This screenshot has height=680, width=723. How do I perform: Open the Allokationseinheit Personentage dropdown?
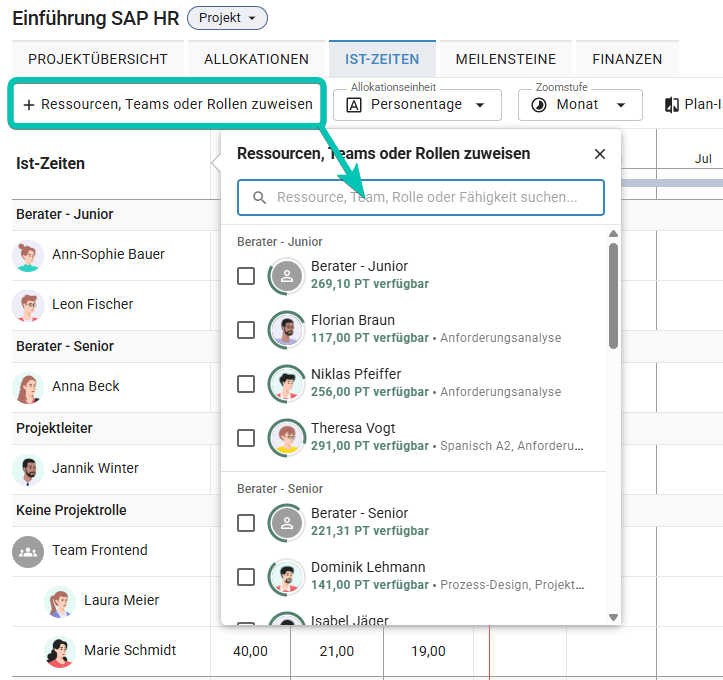[x=417, y=105]
